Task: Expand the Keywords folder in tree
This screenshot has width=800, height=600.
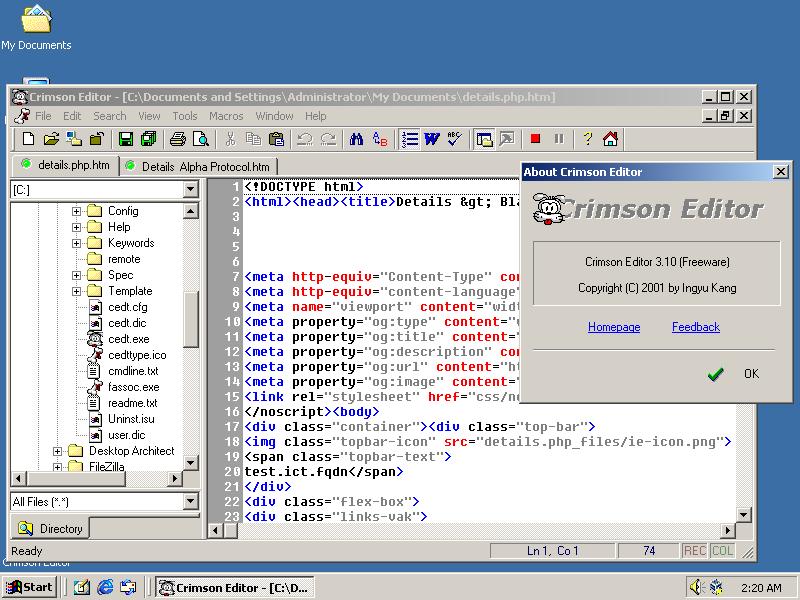Action: coord(76,243)
